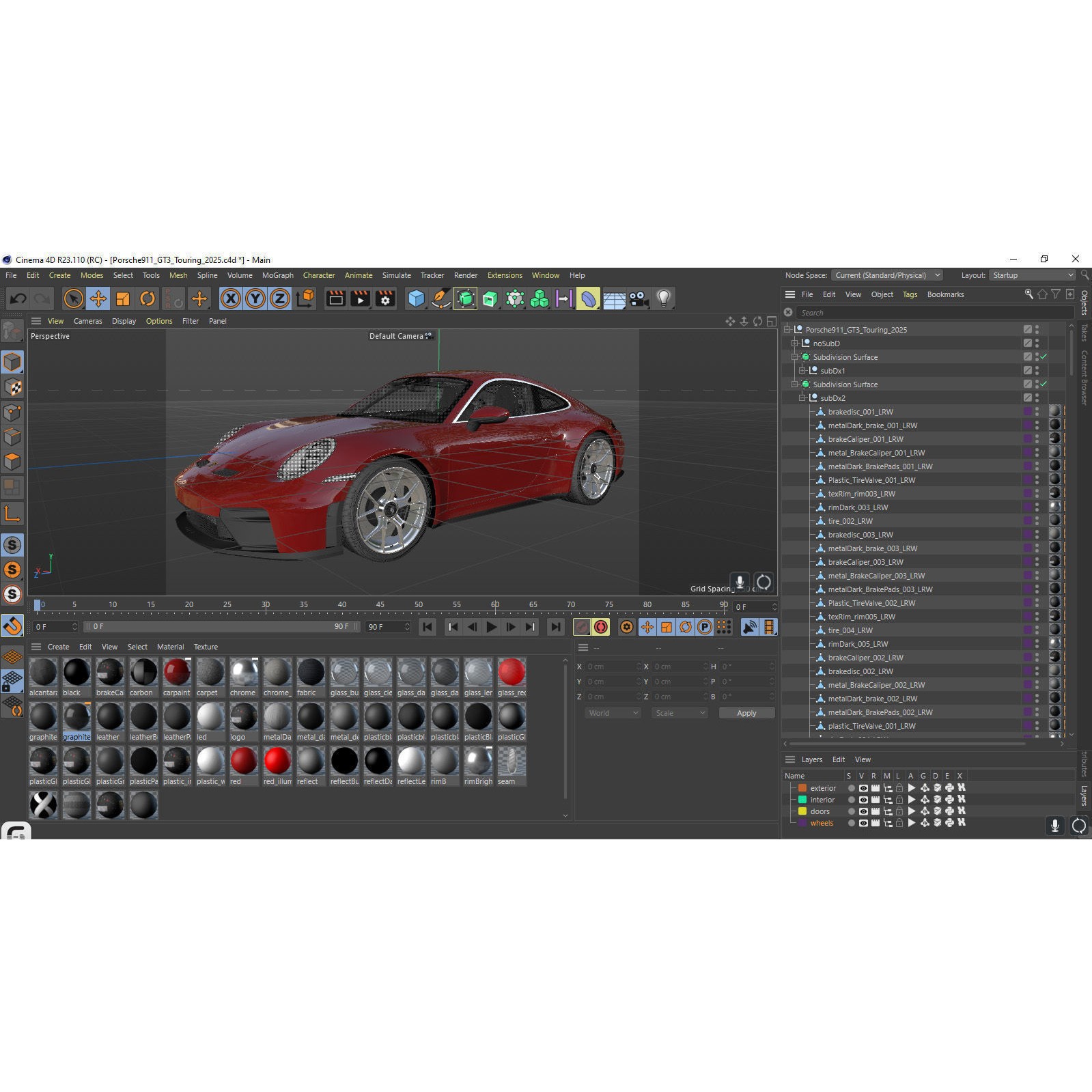Screen dimensions: 1092x1092
Task: Open the Node Space dropdown
Action: 887,275
